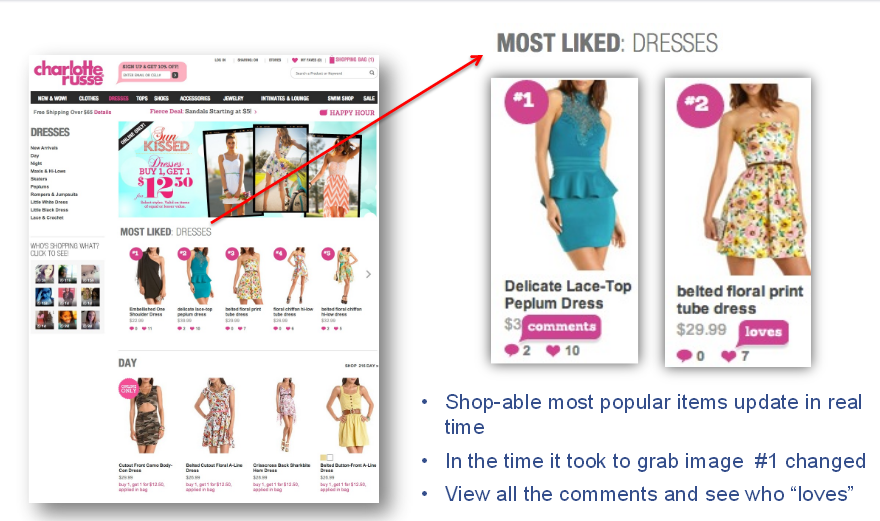Open the Little Black Dress category link

click(x=49, y=210)
